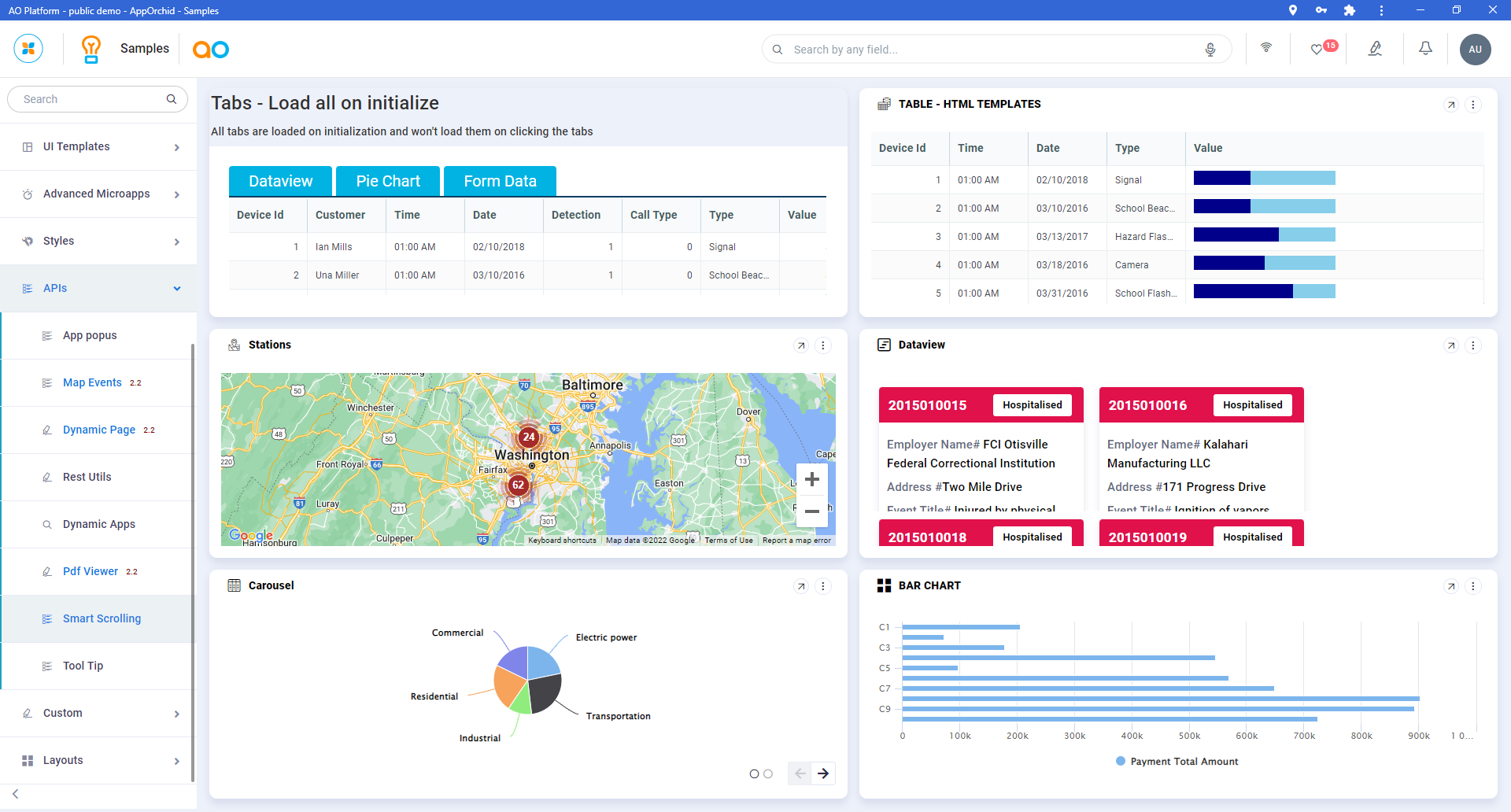Open the app launcher grid icon
Viewport: 1511px width, 812px height.
28,49
